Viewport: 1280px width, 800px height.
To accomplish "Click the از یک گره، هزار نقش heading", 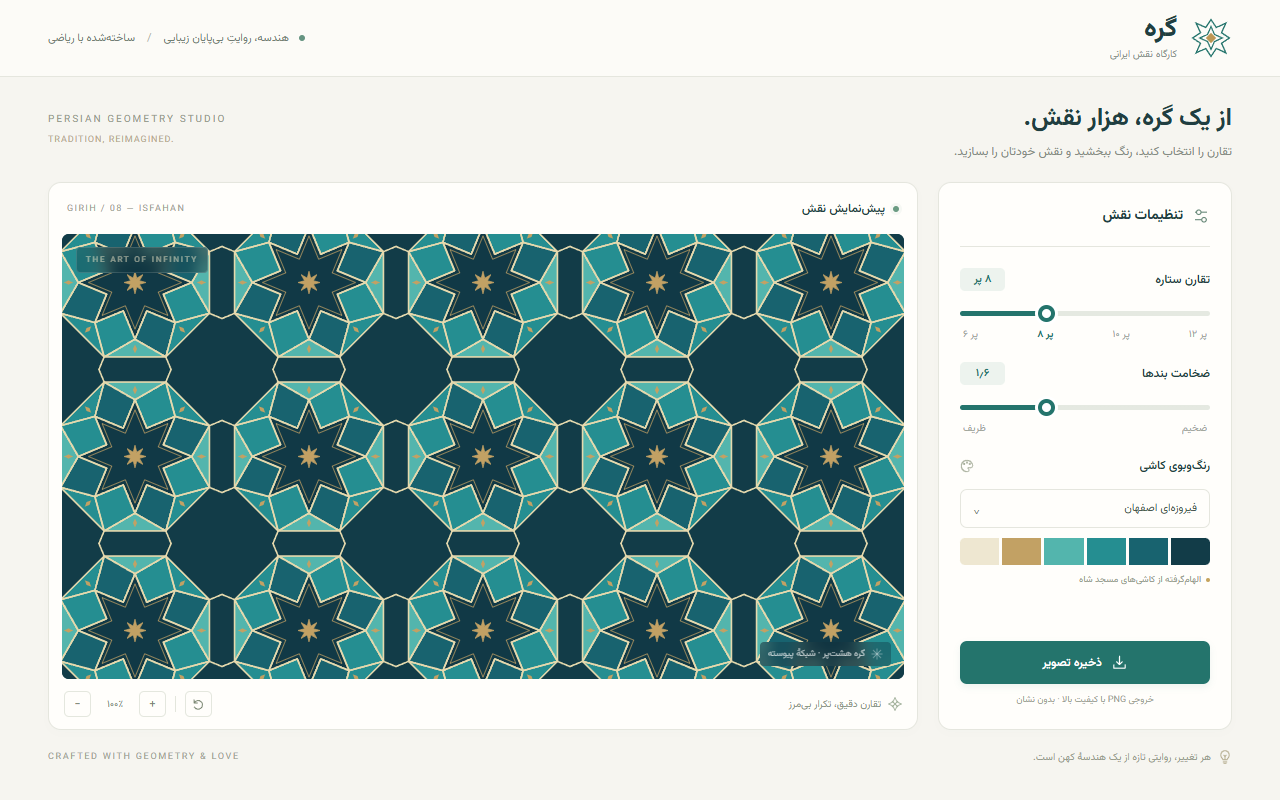I will pyautogui.click(x=1127, y=118).
